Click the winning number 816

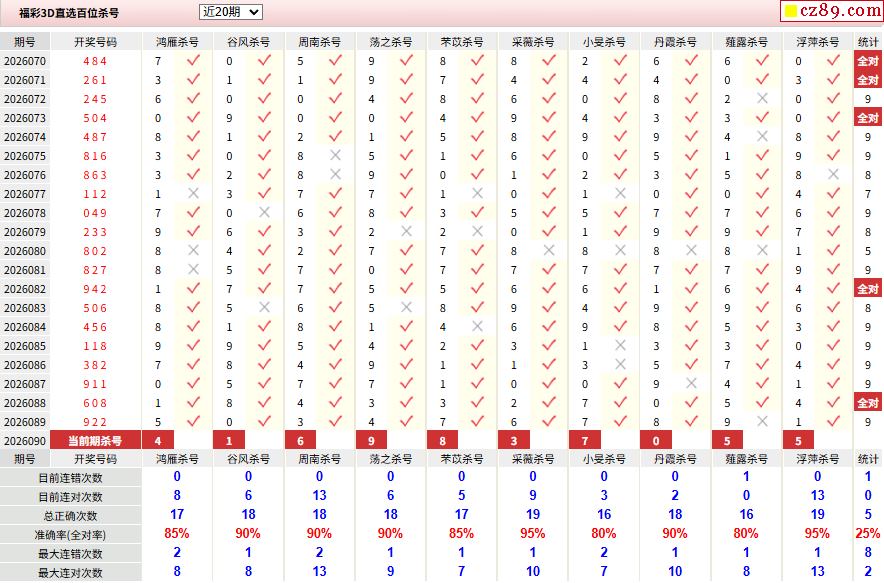[x=95, y=156]
